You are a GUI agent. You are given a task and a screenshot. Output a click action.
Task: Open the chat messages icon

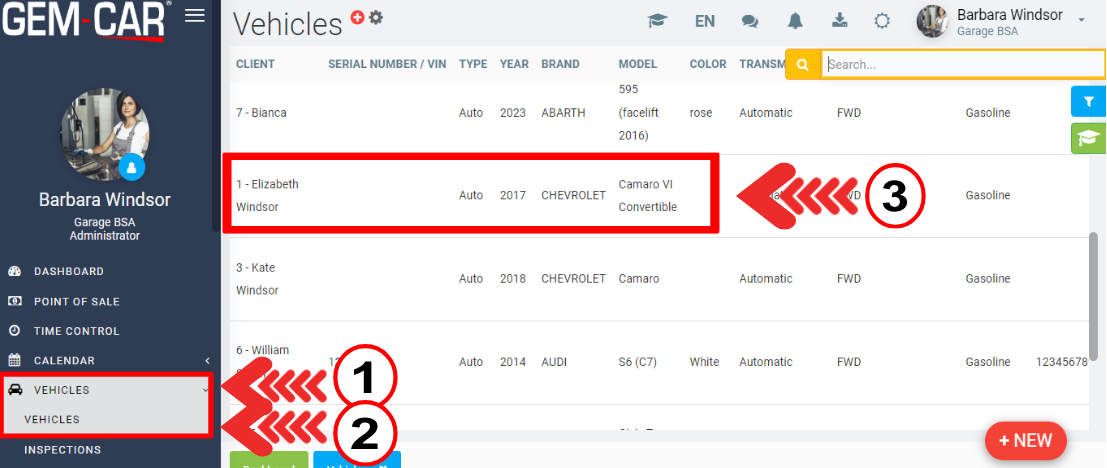pyautogui.click(x=750, y=21)
